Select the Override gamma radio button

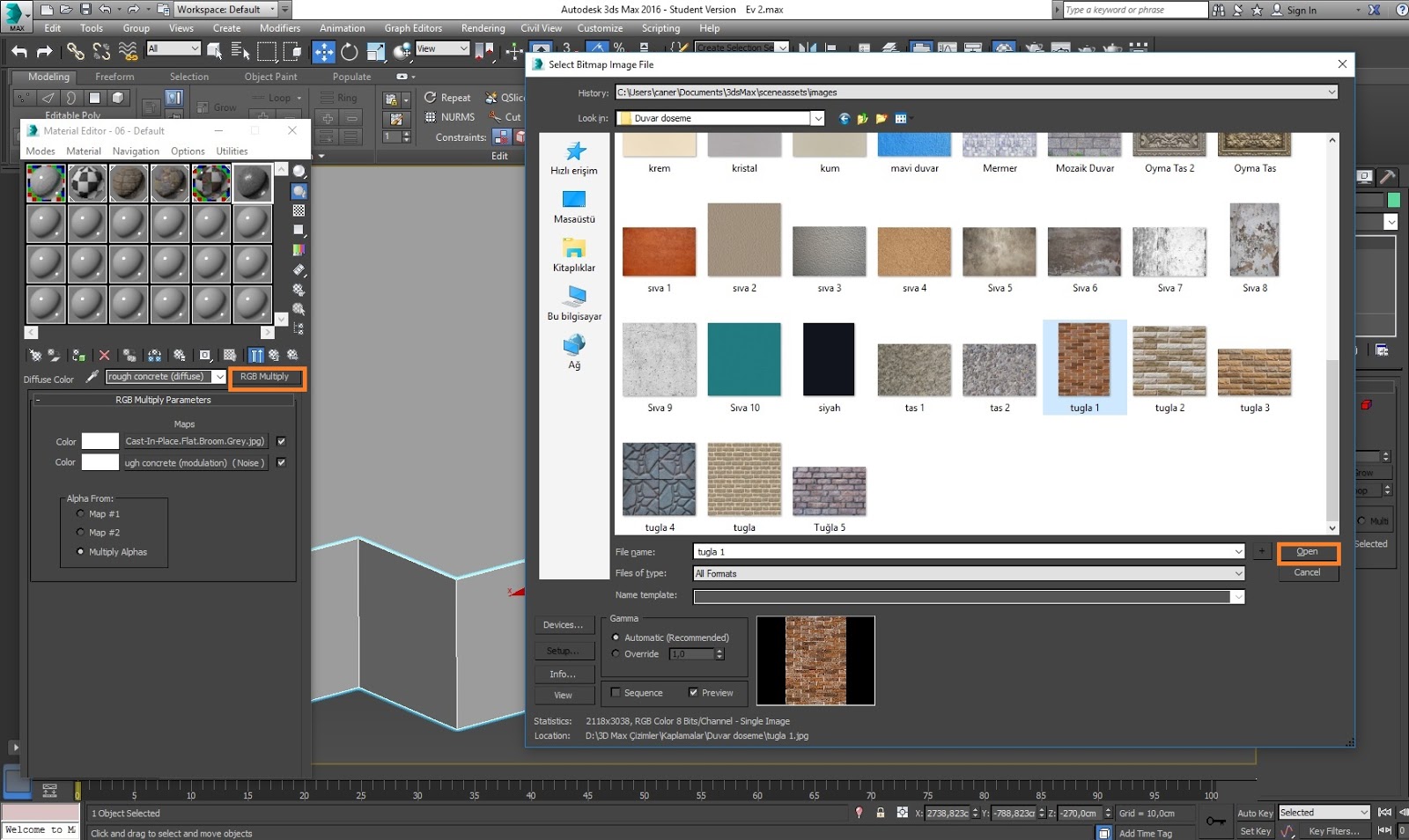coord(616,654)
